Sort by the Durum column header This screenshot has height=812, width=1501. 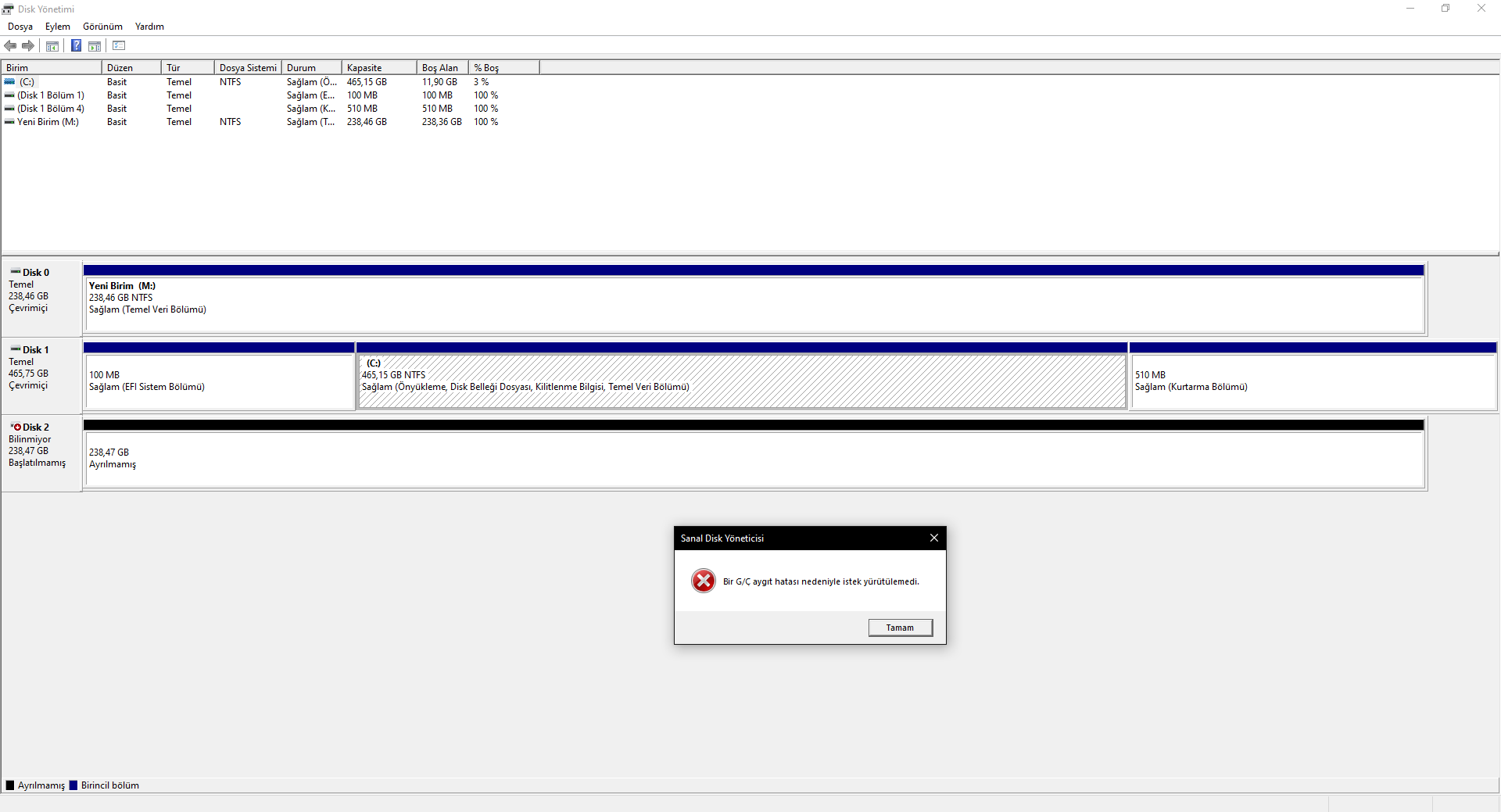tap(312, 68)
